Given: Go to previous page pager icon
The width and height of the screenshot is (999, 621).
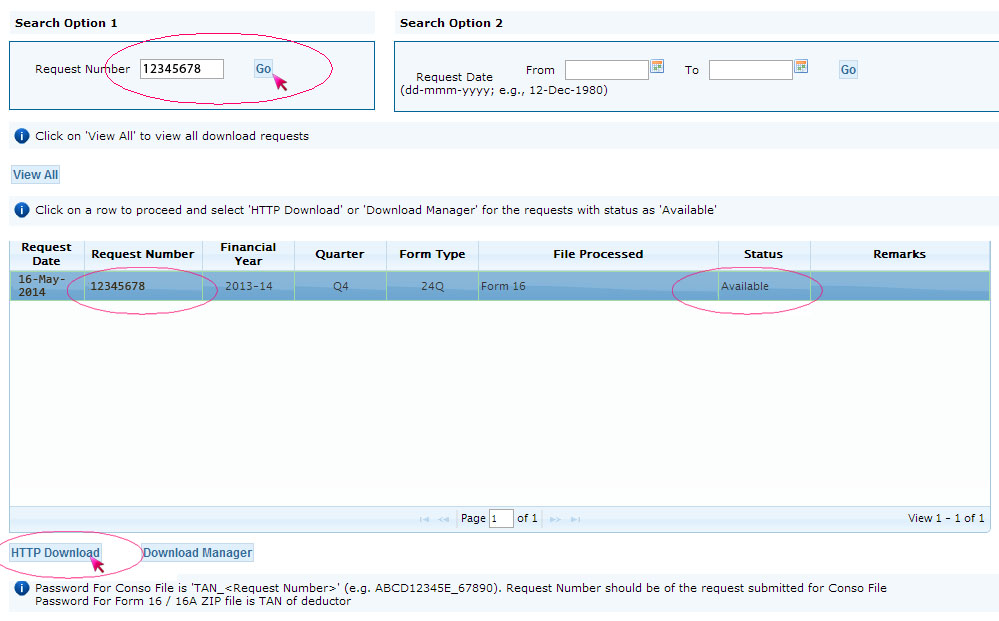Looking at the screenshot, I should click(x=443, y=519).
